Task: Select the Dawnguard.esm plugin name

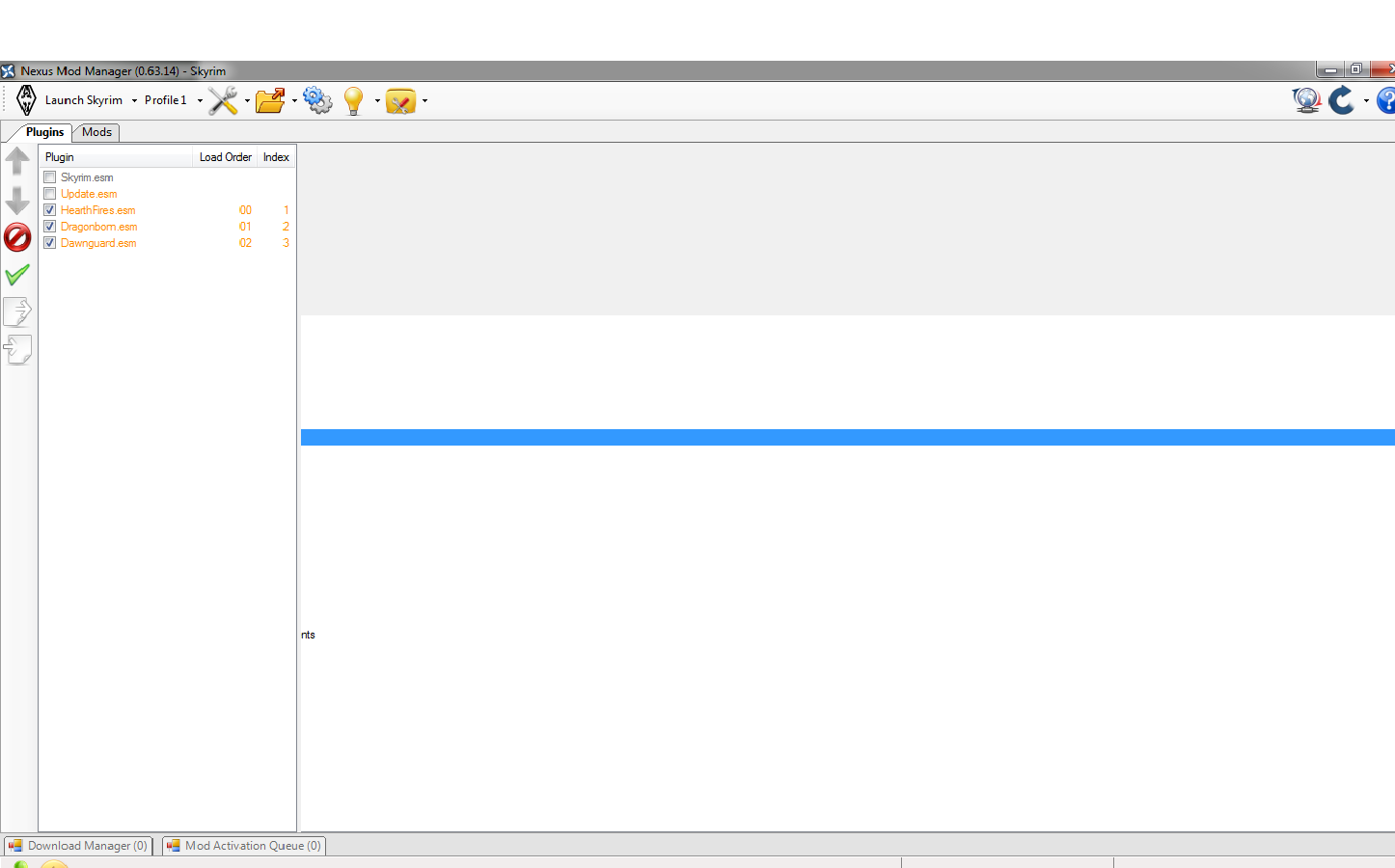Action: pyautogui.click(x=98, y=243)
